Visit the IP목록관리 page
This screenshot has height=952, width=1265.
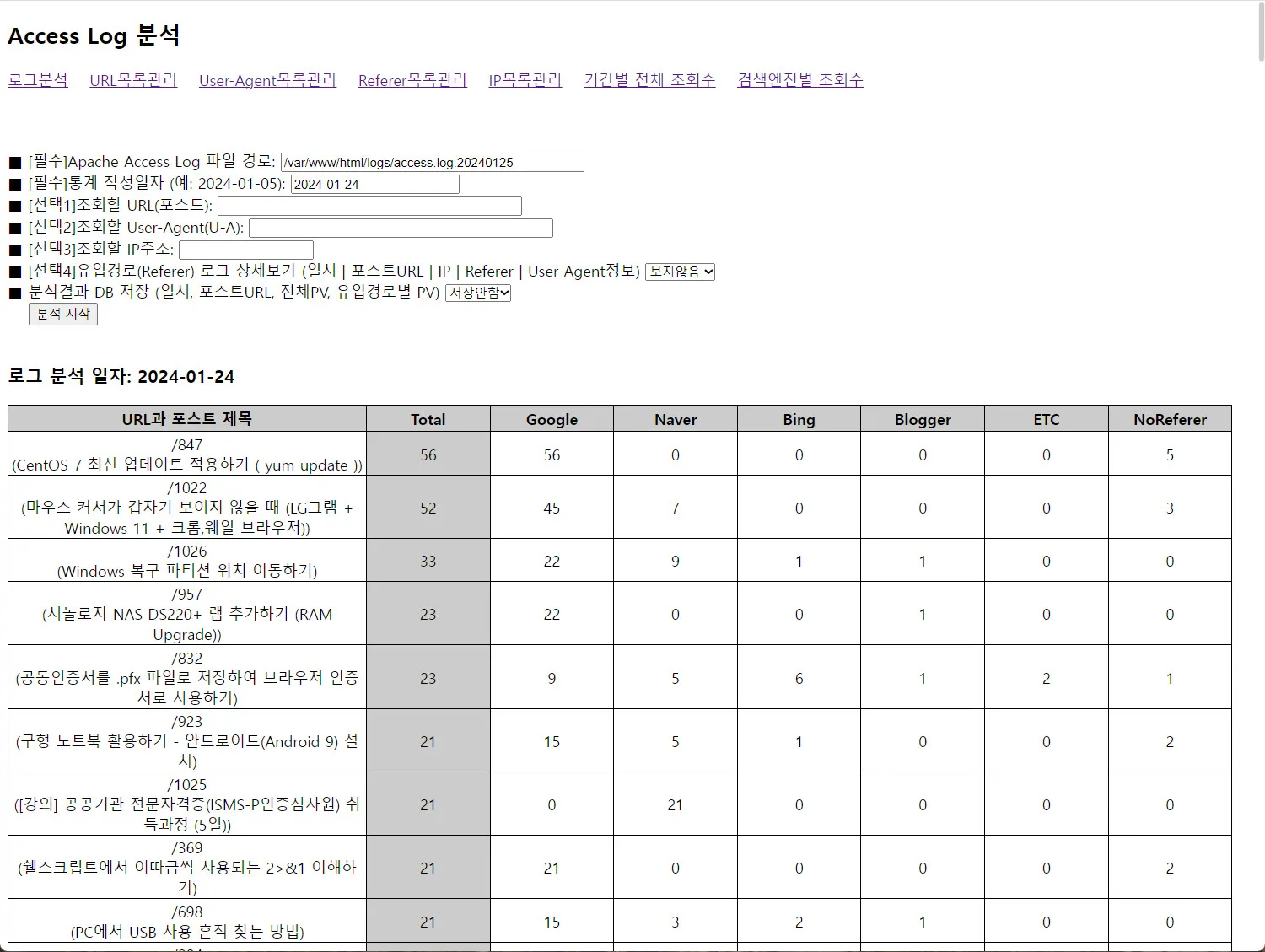[525, 80]
